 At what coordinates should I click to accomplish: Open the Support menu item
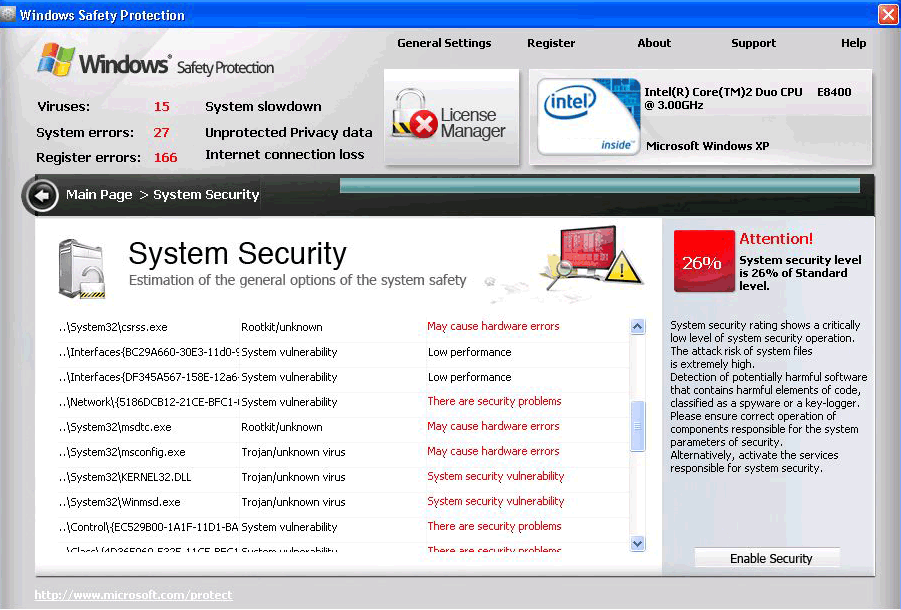(753, 43)
